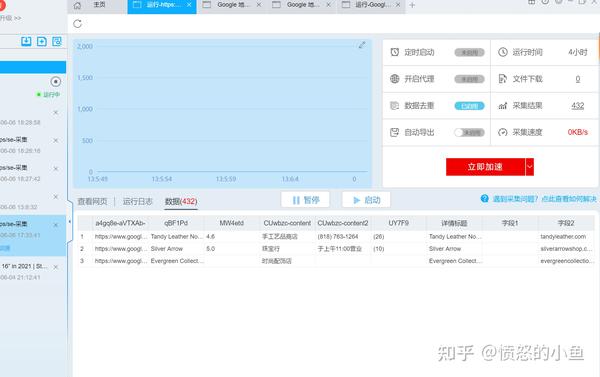The height and width of the screenshot is (377, 600).
Task: Open the 遇到采集问题 help link
Action: point(545,199)
